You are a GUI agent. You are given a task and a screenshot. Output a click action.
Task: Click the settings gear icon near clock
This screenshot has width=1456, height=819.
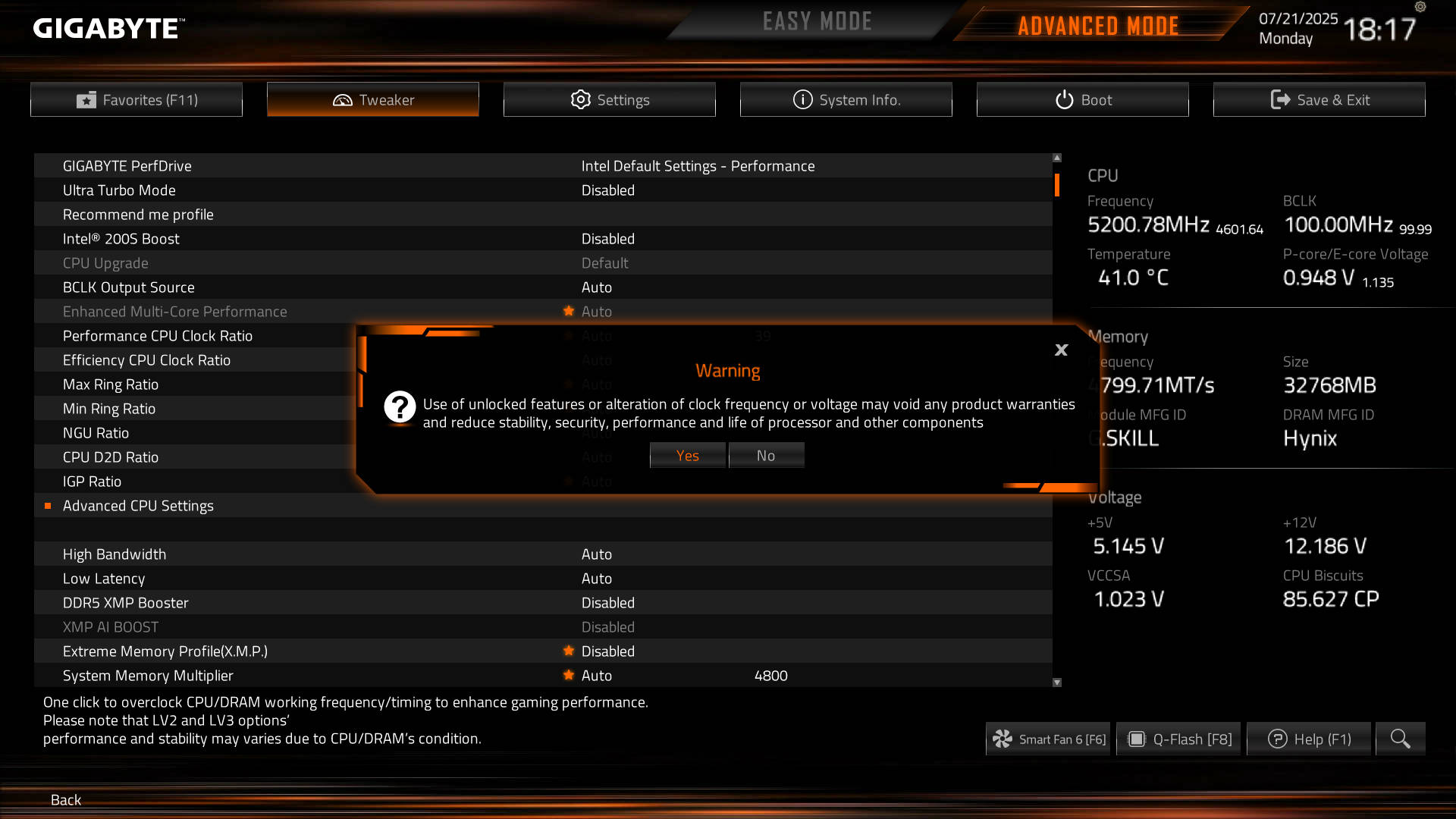(x=1420, y=7)
